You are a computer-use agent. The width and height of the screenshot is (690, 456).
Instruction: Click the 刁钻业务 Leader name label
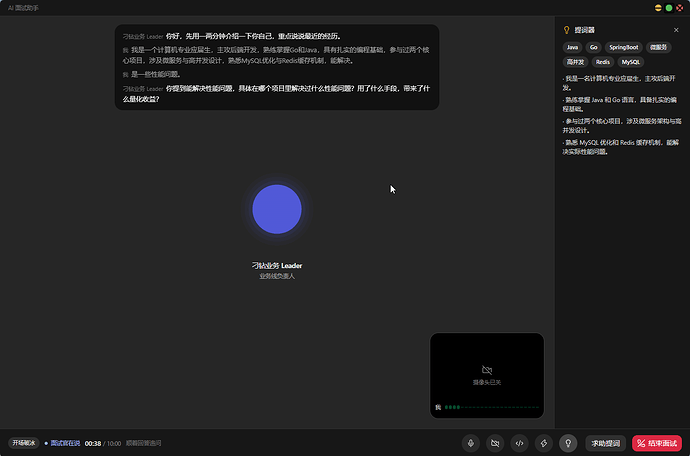pos(277,265)
